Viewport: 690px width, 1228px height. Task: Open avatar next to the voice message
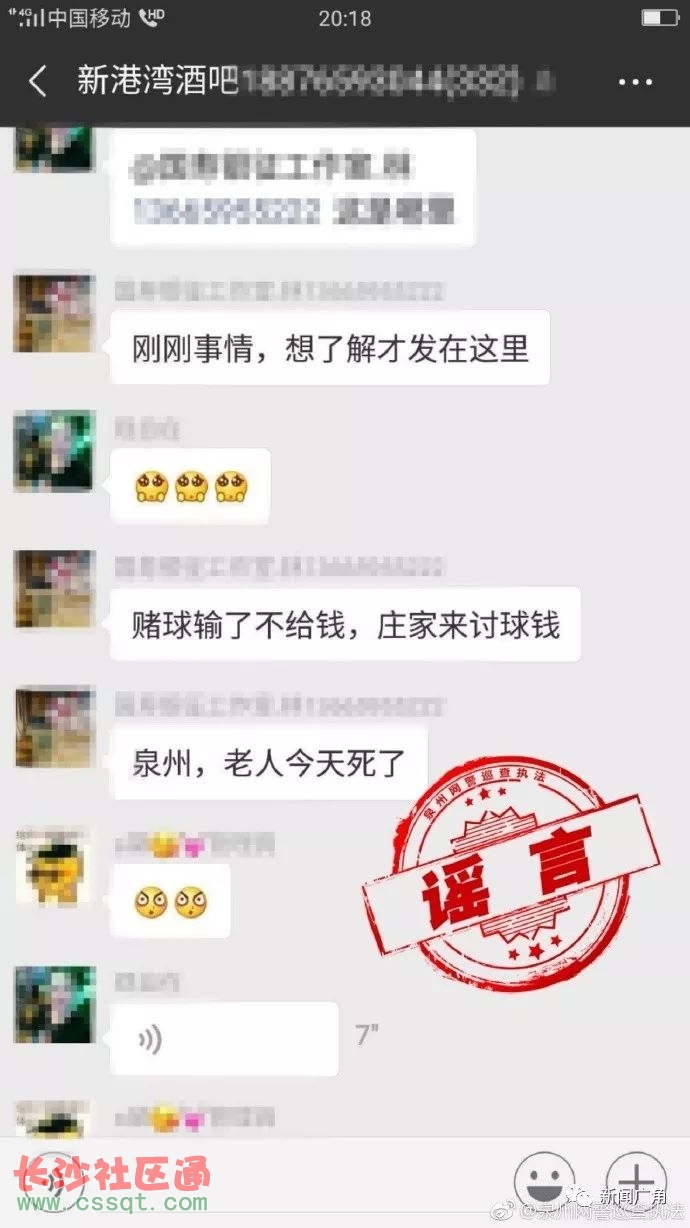click(x=53, y=1004)
